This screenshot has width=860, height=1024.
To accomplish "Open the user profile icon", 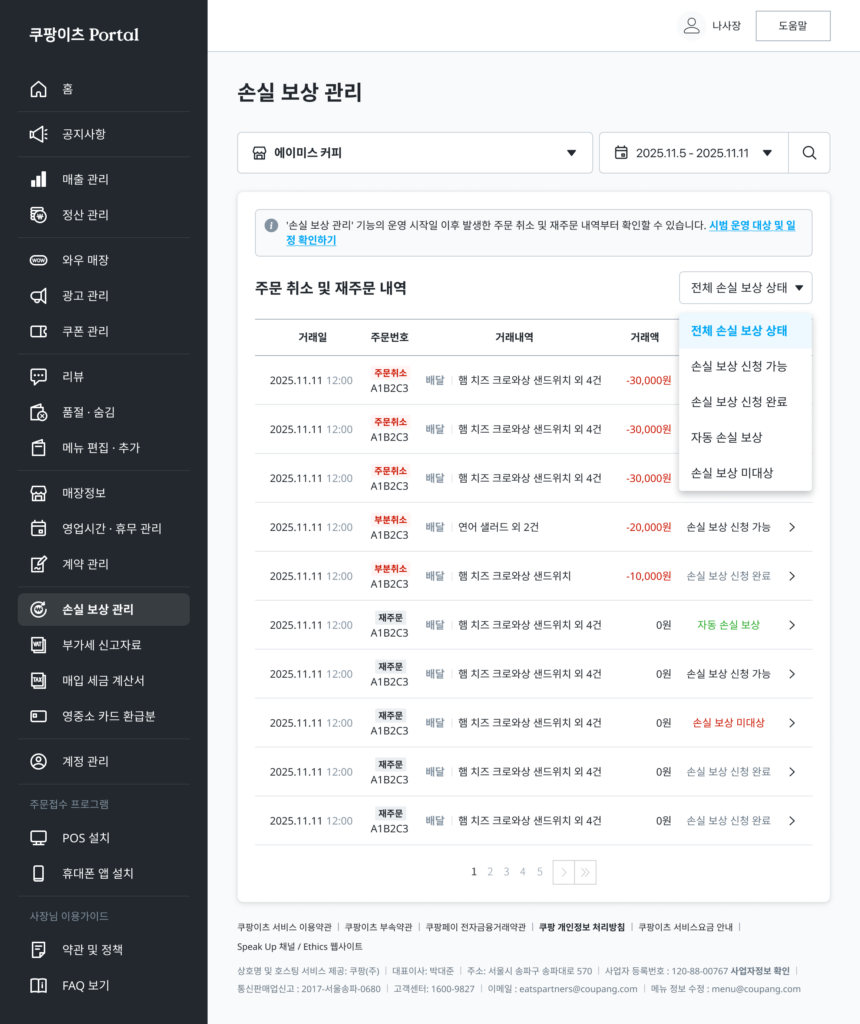I will (691, 26).
